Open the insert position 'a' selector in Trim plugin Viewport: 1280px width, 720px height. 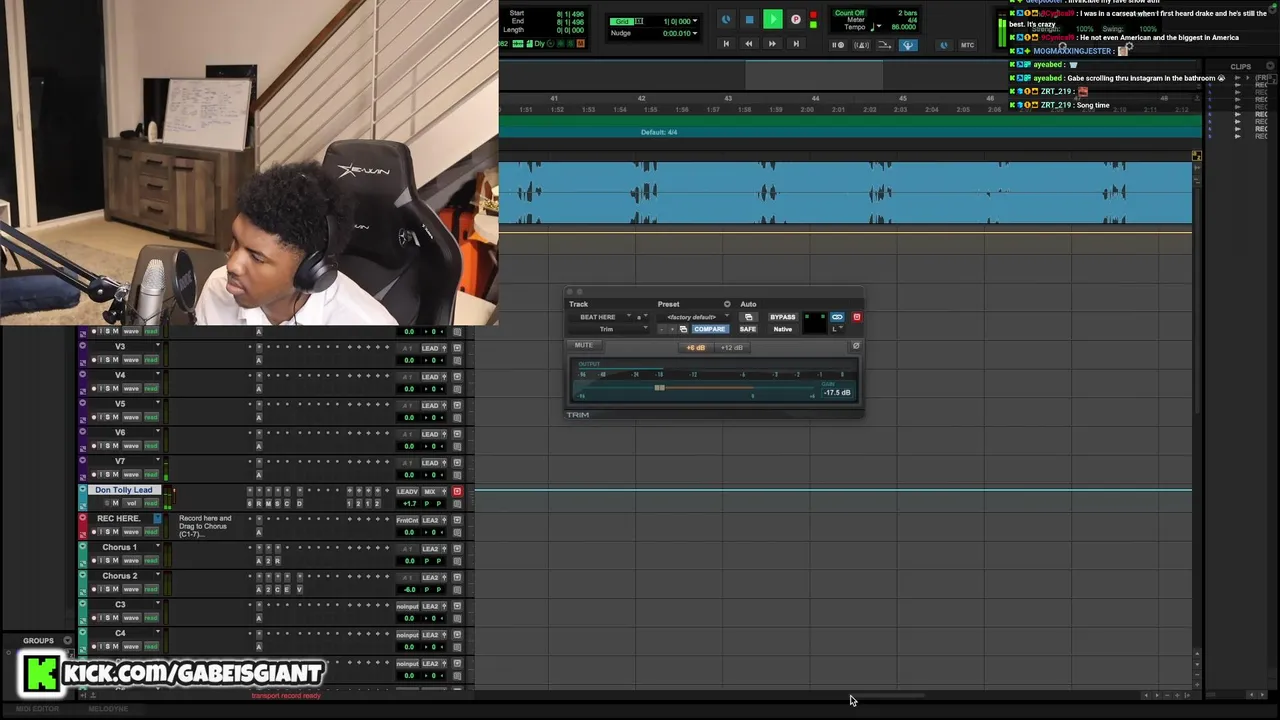click(x=641, y=317)
